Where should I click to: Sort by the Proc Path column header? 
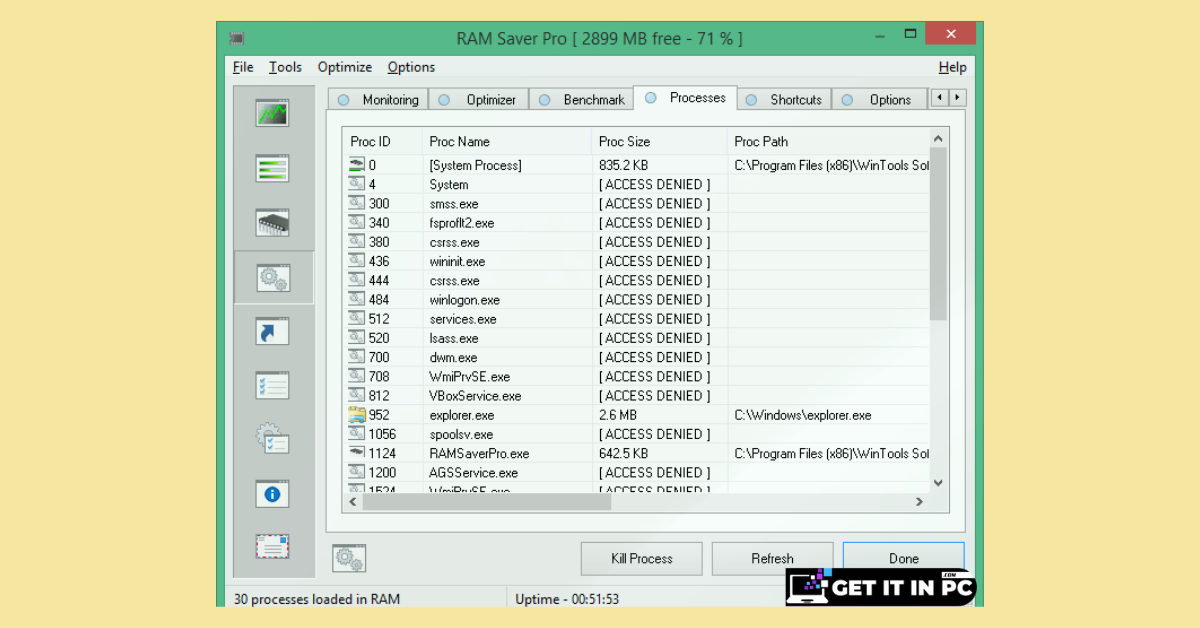(827, 141)
